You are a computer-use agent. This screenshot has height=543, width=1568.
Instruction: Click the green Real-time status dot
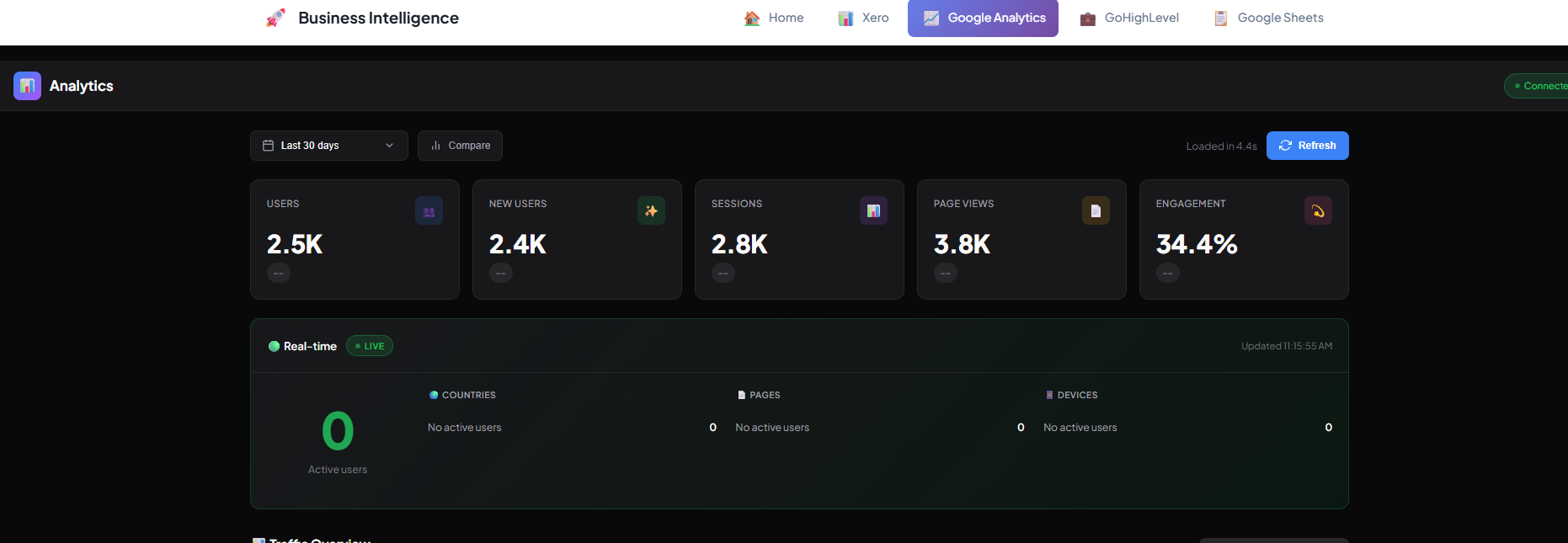point(274,346)
